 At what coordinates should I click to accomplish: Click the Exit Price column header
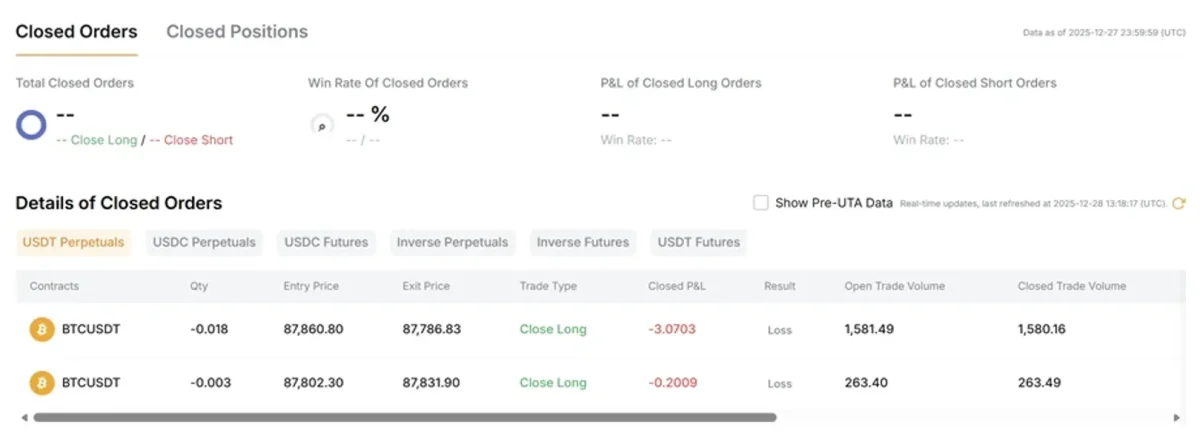[427, 286]
